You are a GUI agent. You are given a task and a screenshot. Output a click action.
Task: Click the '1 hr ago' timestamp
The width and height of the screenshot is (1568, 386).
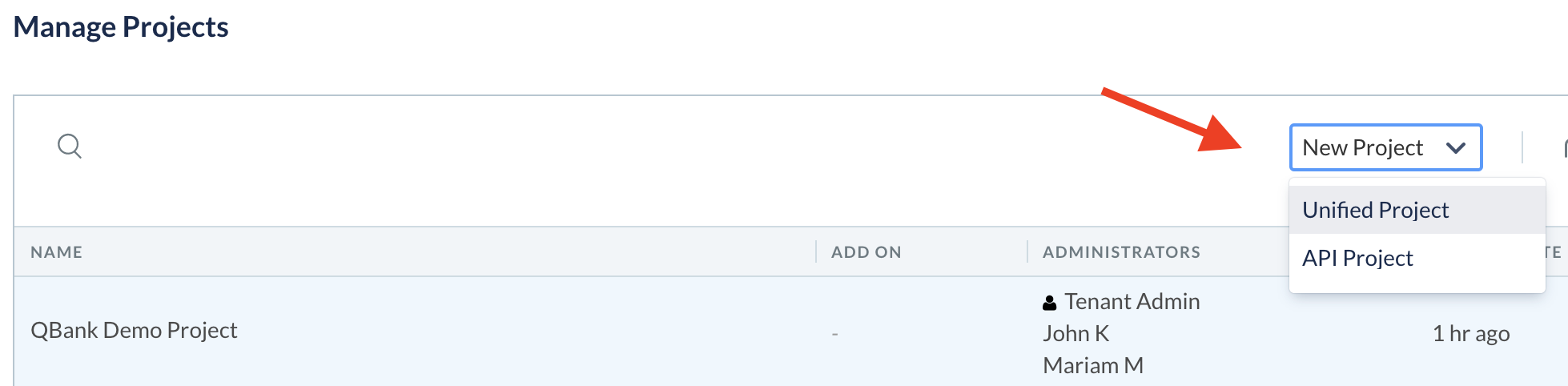pyautogui.click(x=1470, y=333)
